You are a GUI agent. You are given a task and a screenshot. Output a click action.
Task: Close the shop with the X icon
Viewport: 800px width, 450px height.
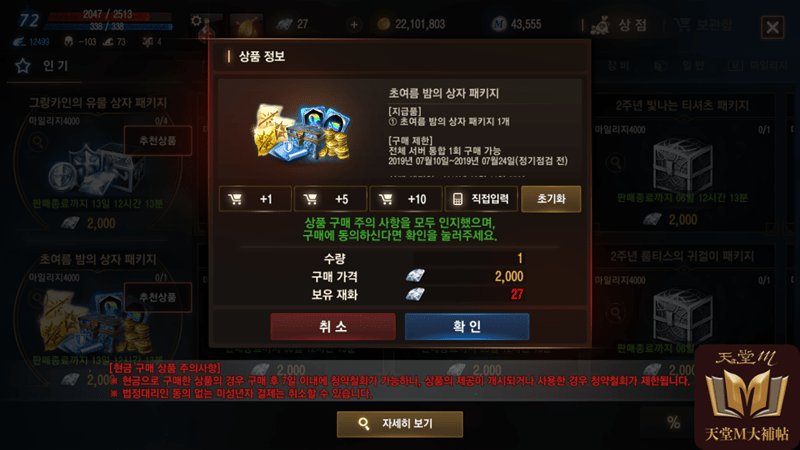tap(772, 27)
